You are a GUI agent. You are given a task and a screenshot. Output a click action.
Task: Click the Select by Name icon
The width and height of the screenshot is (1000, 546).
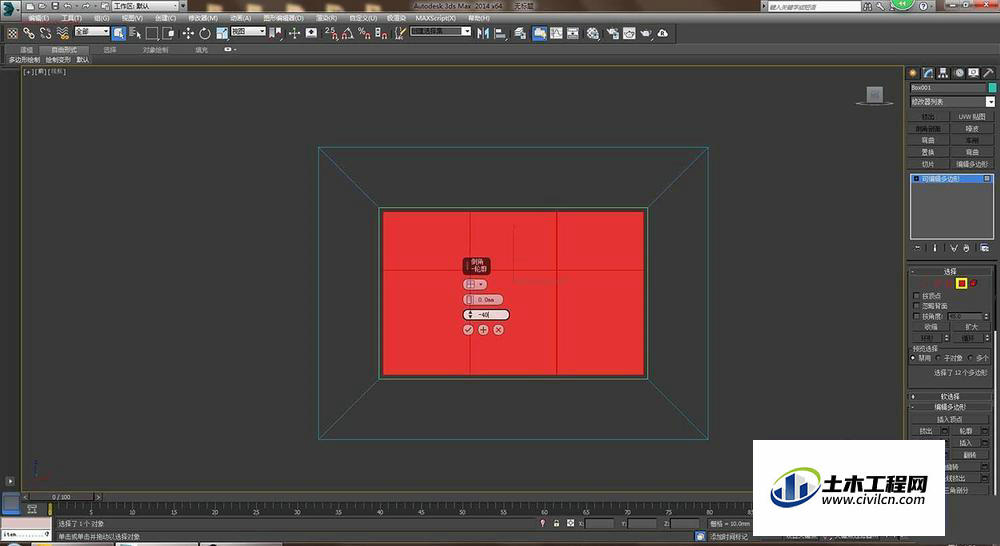(135, 33)
